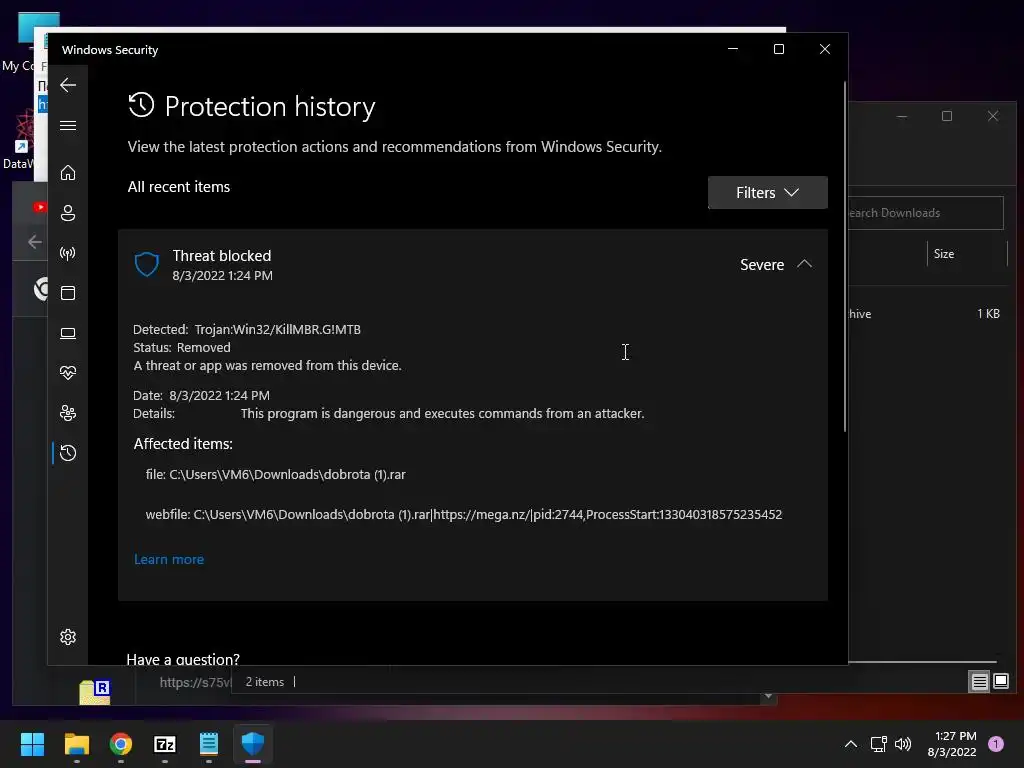Click the webfile mega.nz path entry

[464, 515]
